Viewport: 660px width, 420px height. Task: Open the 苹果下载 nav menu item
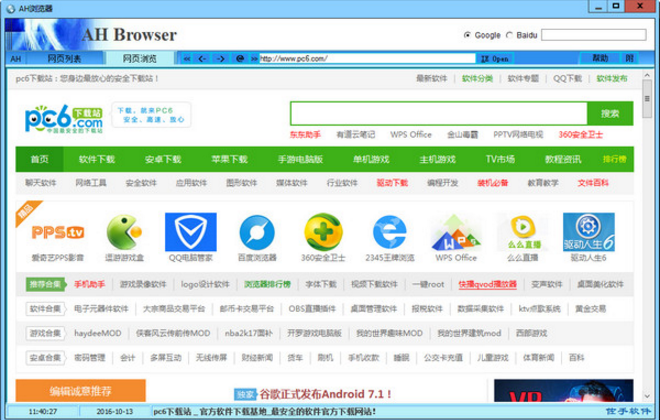pyautogui.click(x=229, y=159)
